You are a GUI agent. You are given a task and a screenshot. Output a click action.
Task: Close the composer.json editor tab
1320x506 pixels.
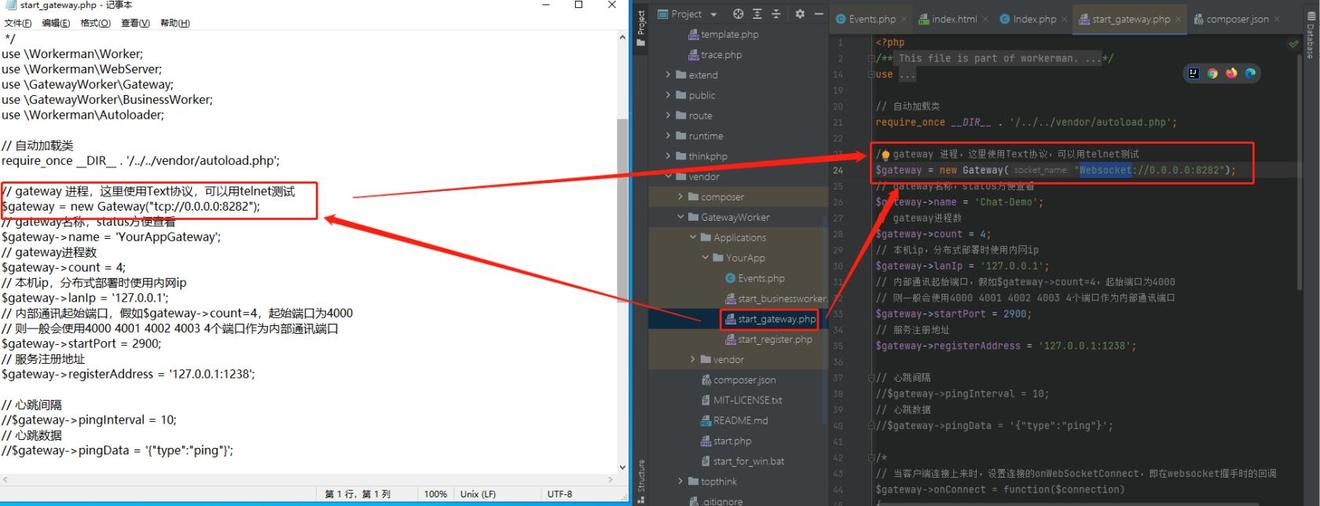pos(1277,19)
